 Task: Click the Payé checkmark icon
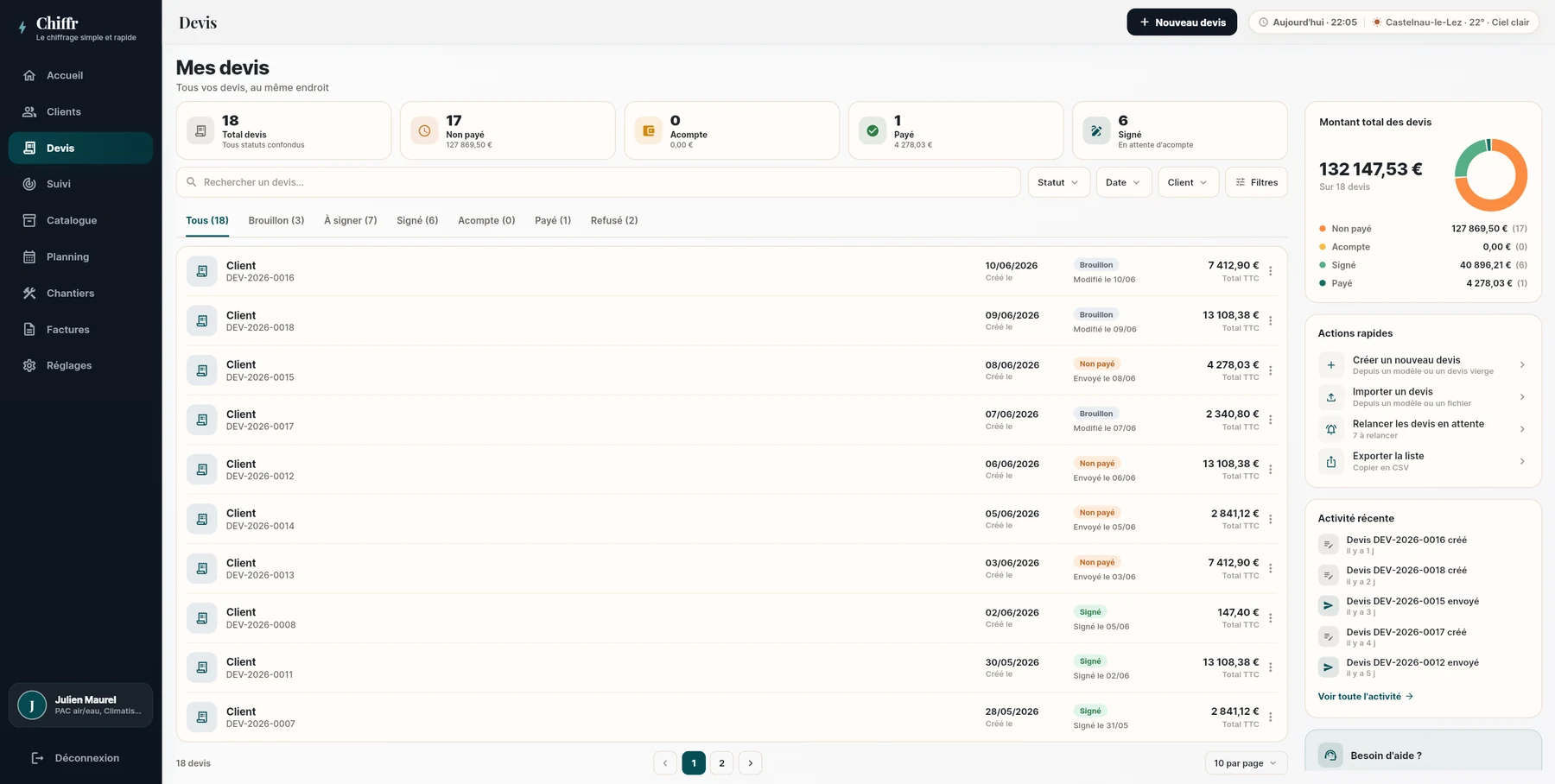tap(873, 130)
